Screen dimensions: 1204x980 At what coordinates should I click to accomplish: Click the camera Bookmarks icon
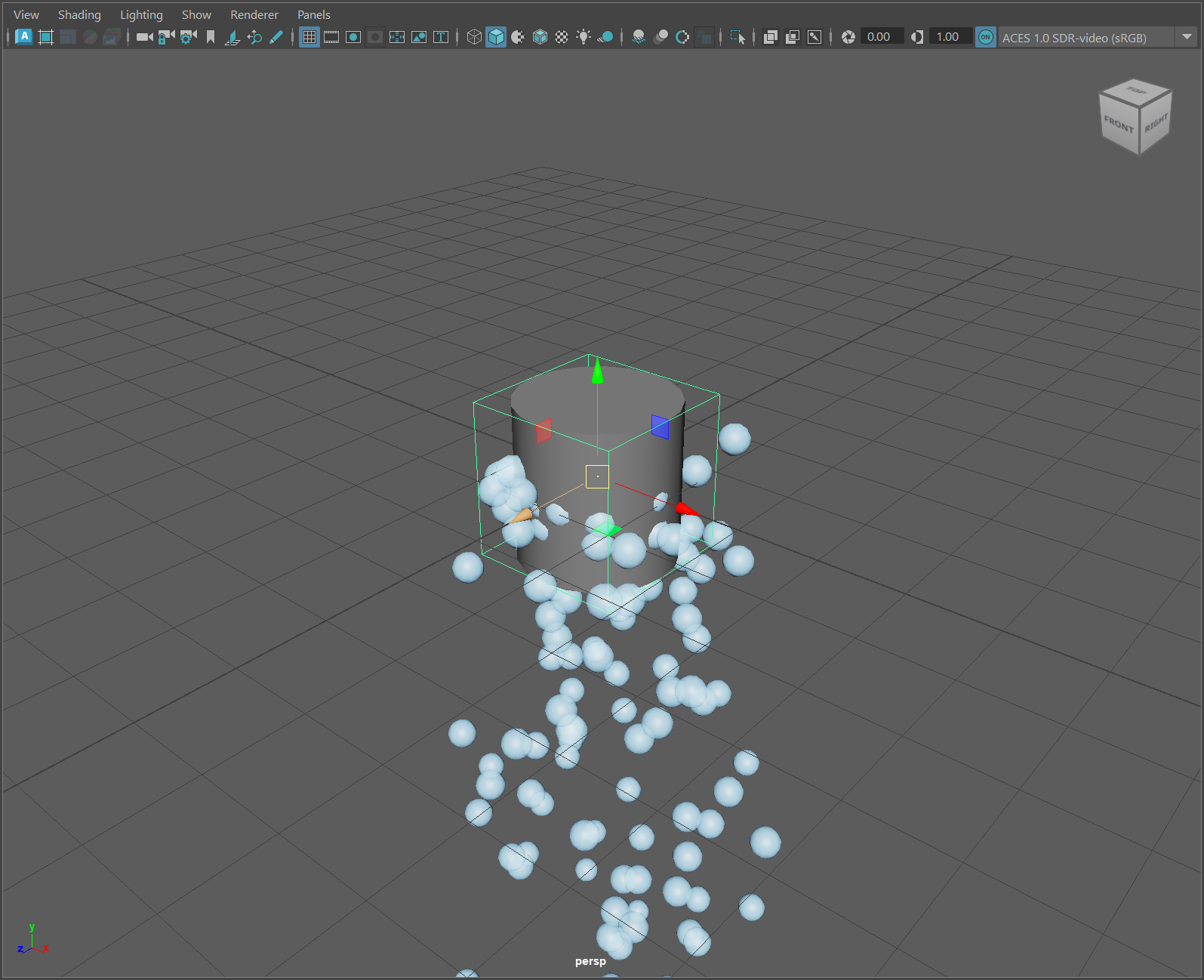tap(211, 37)
